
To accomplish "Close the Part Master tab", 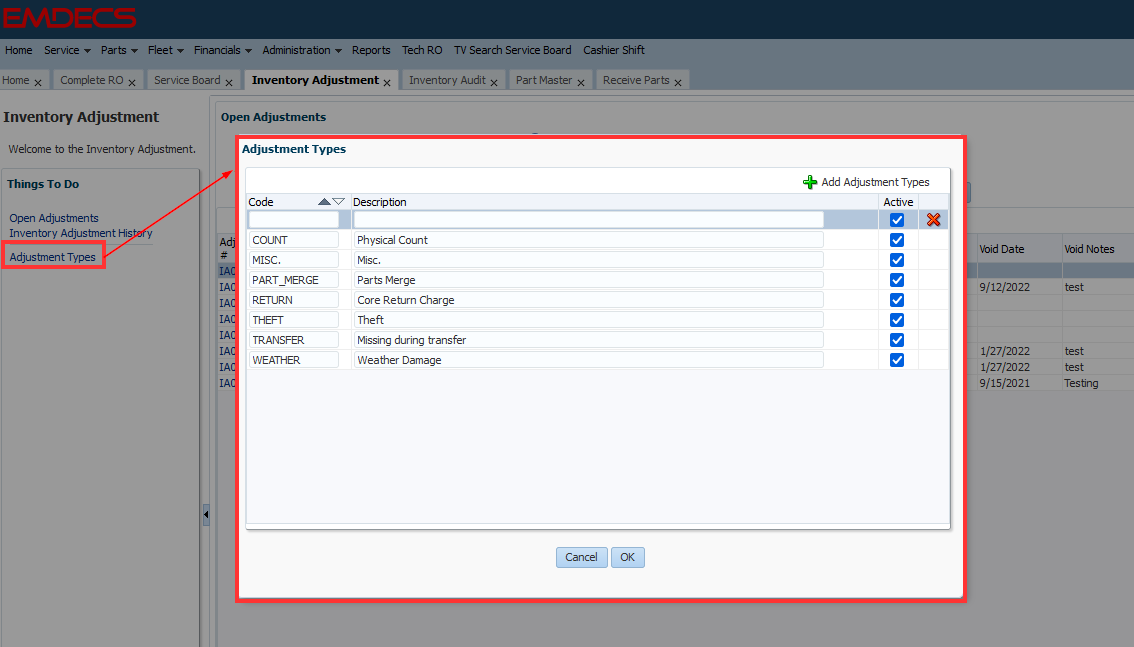I will (581, 82).
